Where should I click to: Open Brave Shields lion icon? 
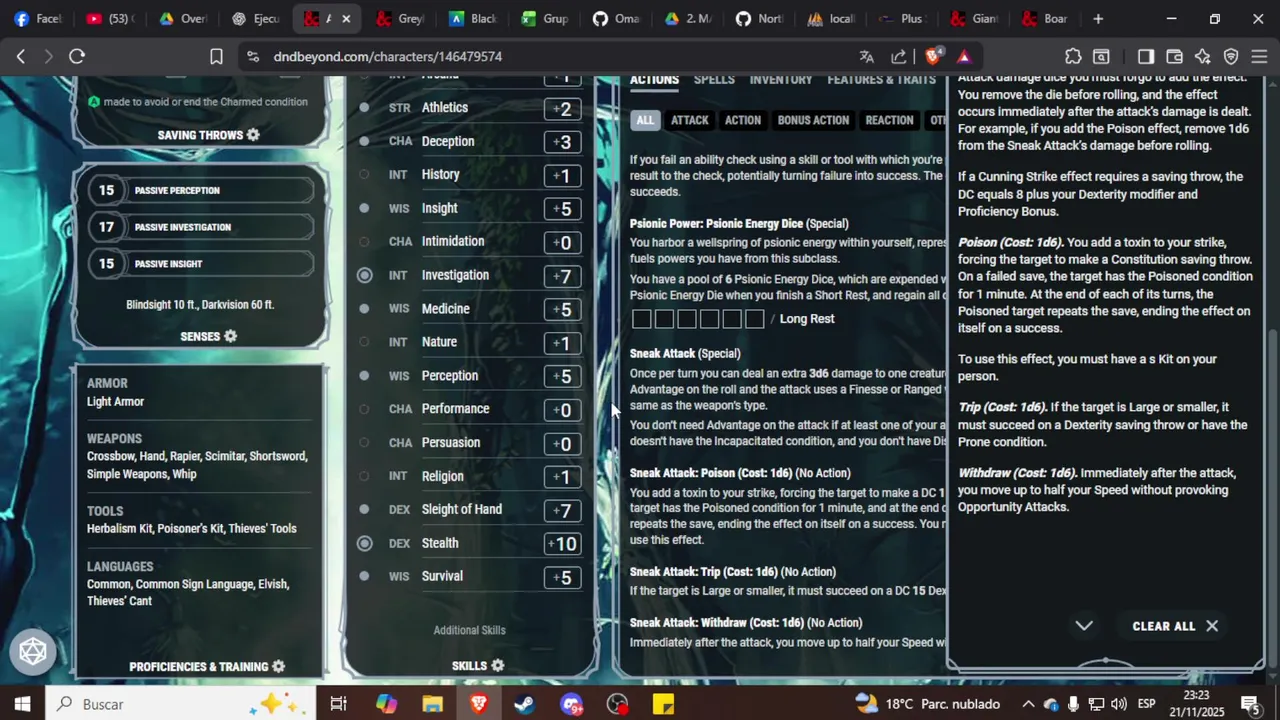point(932,57)
